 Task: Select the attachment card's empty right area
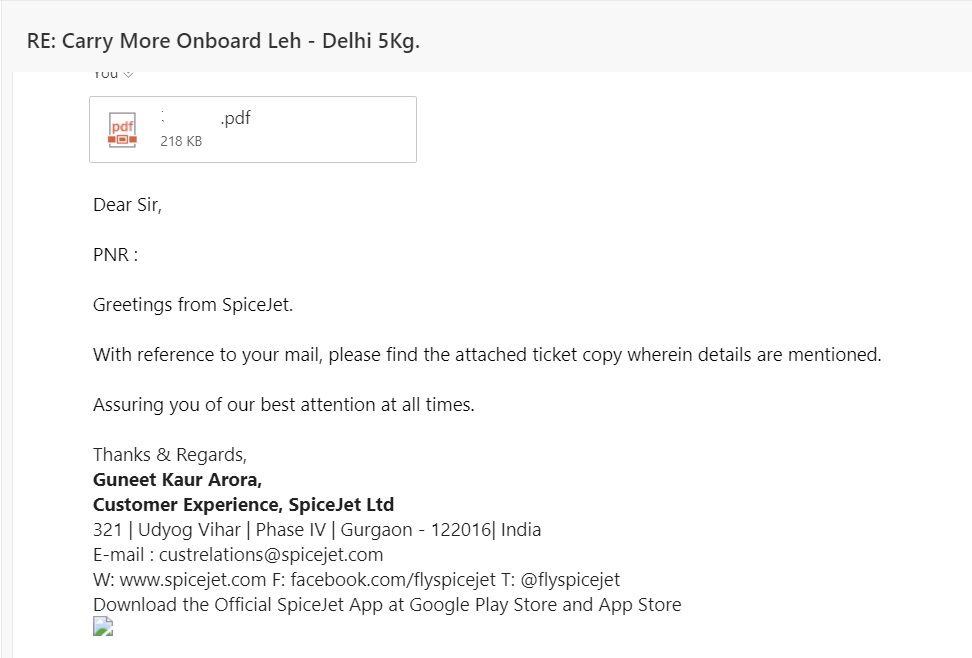(335, 130)
